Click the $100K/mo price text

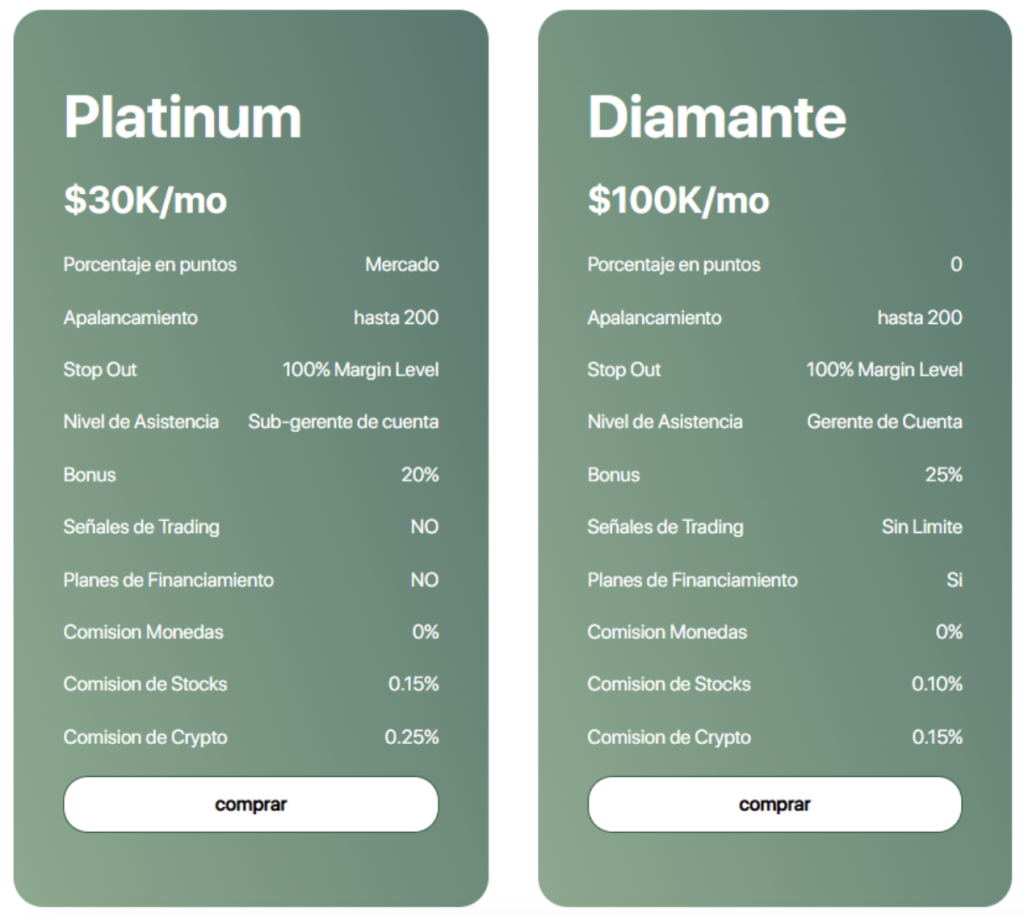pyautogui.click(x=678, y=200)
